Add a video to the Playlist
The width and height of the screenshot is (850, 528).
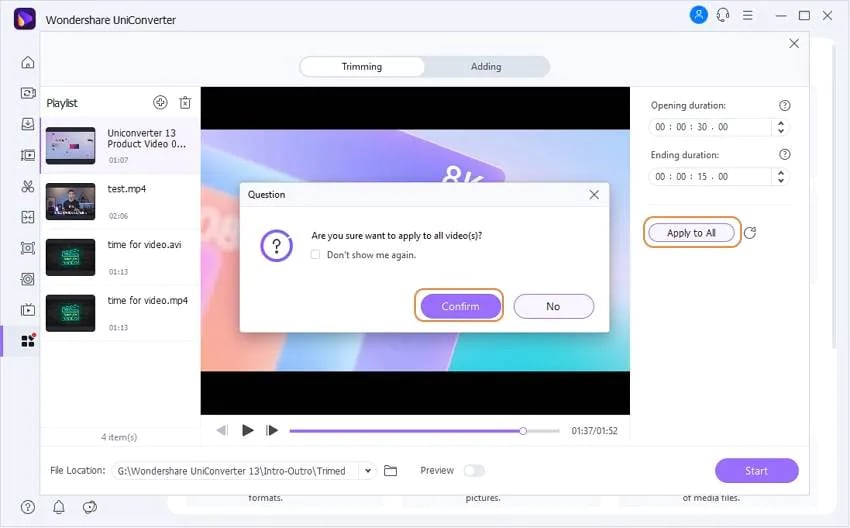(160, 102)
